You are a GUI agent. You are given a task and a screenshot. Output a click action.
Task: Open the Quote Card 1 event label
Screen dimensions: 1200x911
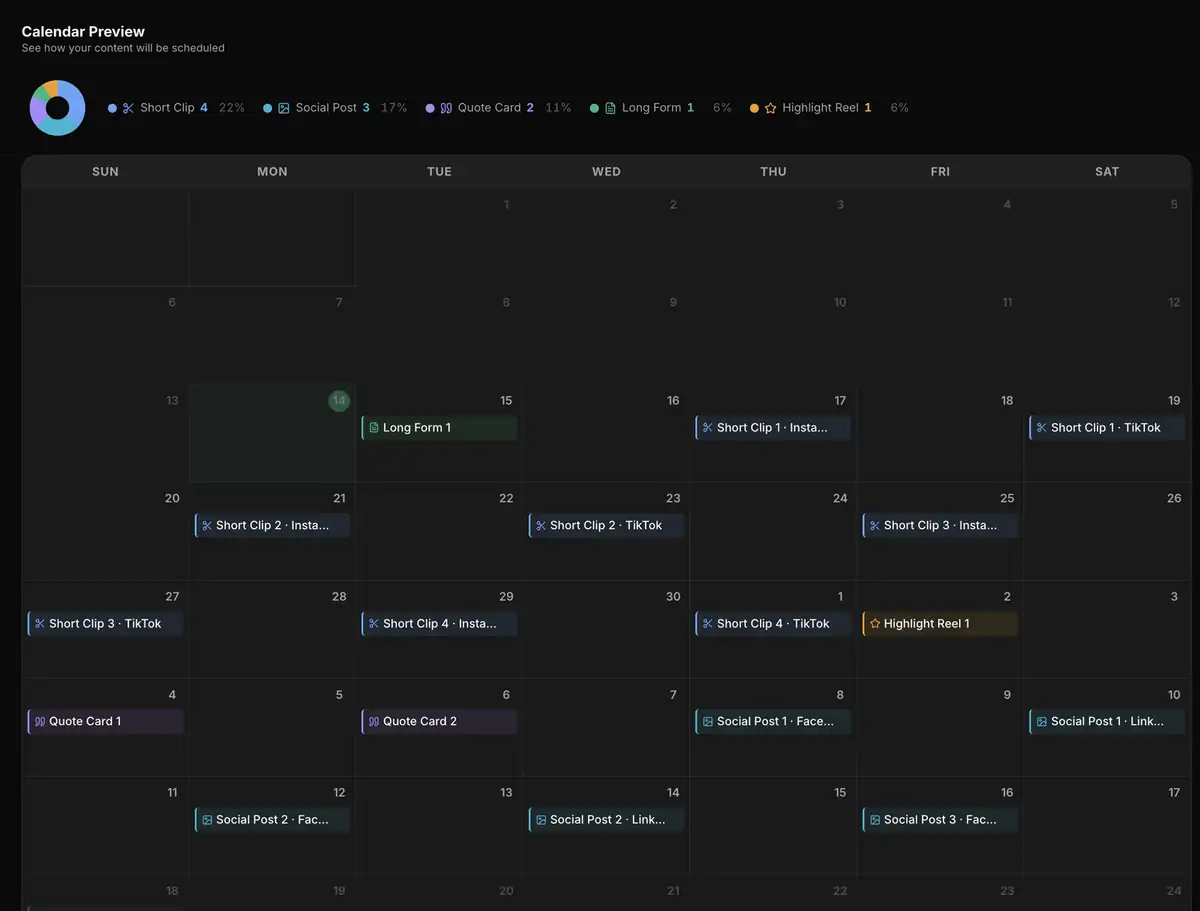[x=85, y=722]
